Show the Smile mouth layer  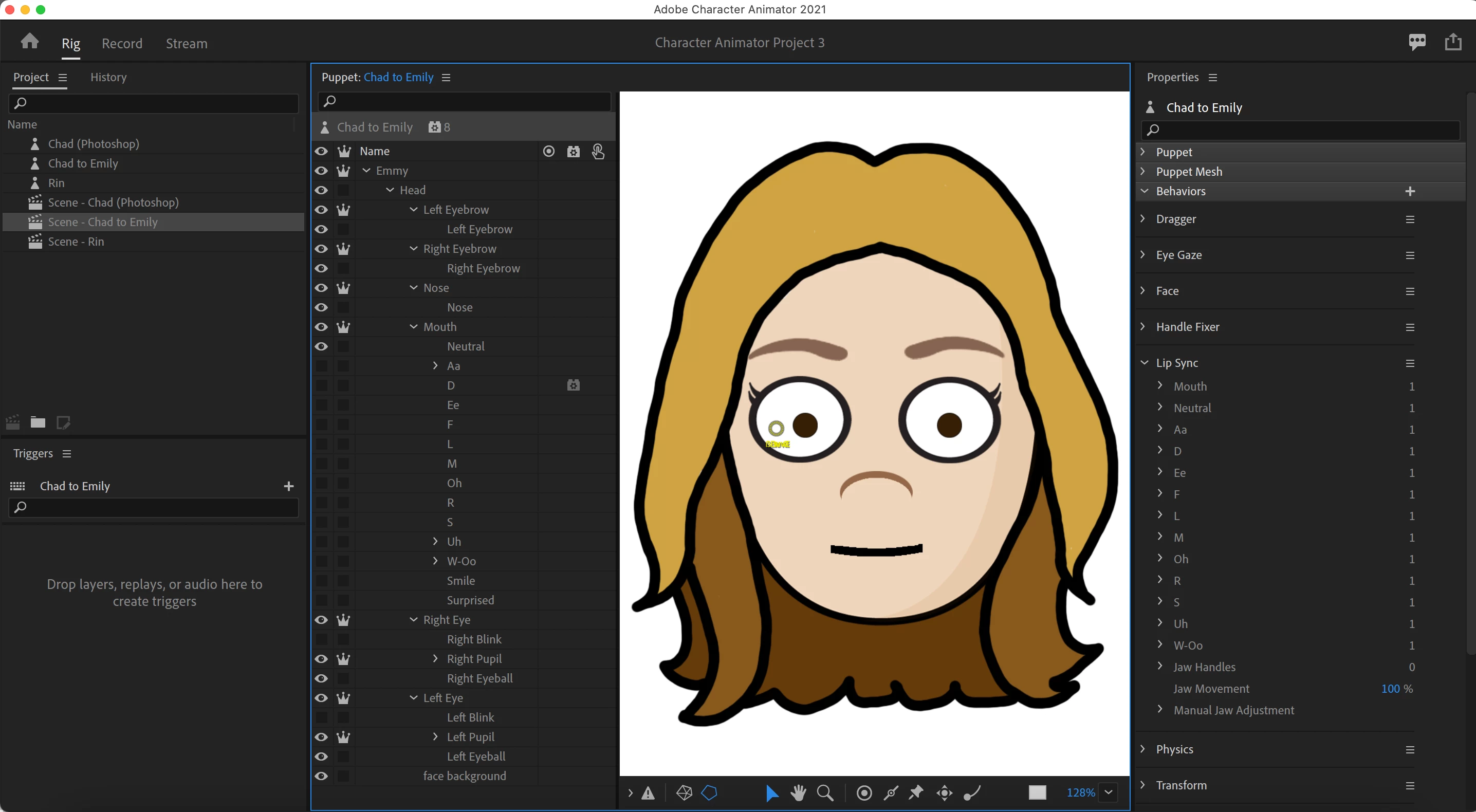point(321,581)
